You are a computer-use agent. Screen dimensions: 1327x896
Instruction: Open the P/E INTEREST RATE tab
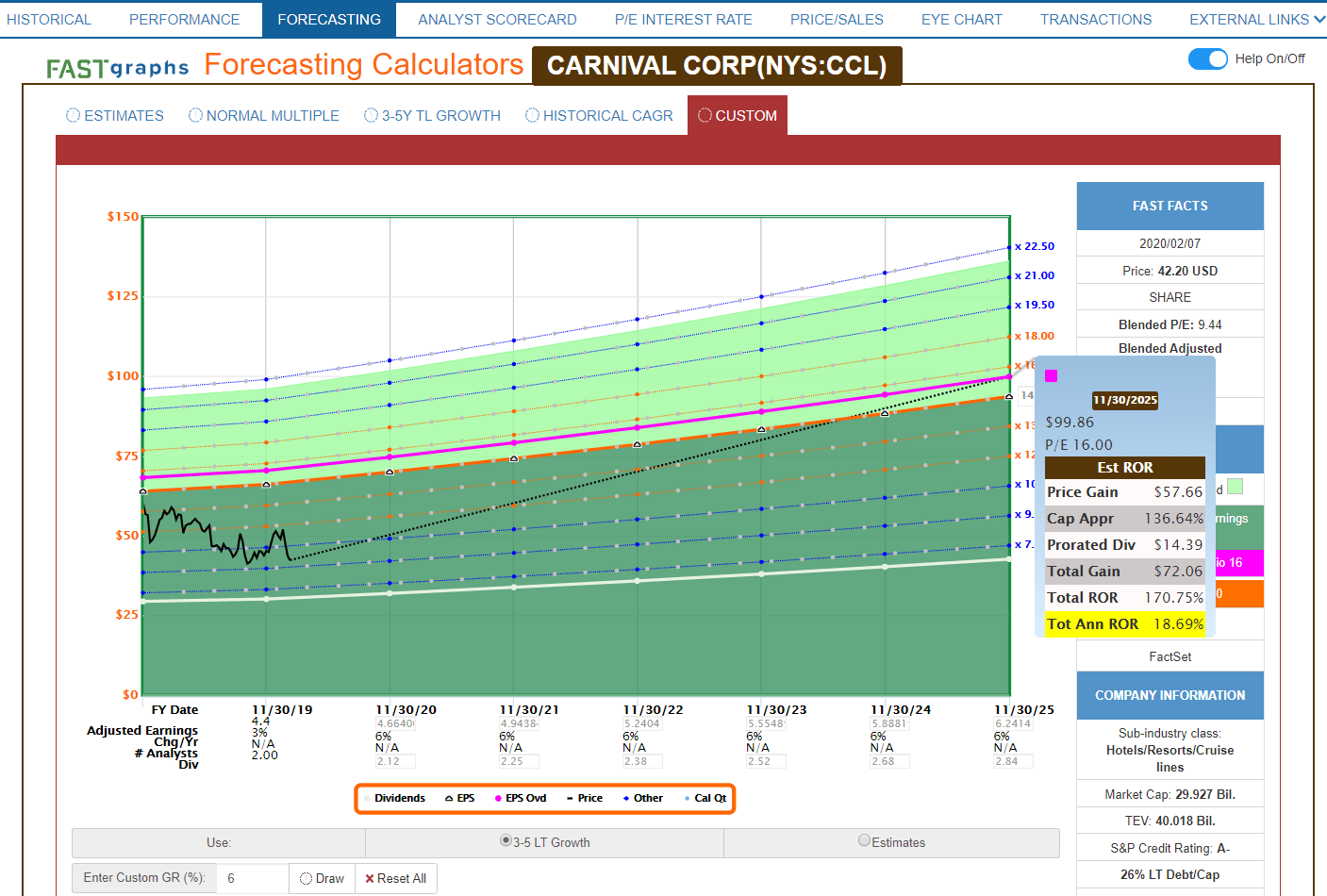click(x=684, y=19)
